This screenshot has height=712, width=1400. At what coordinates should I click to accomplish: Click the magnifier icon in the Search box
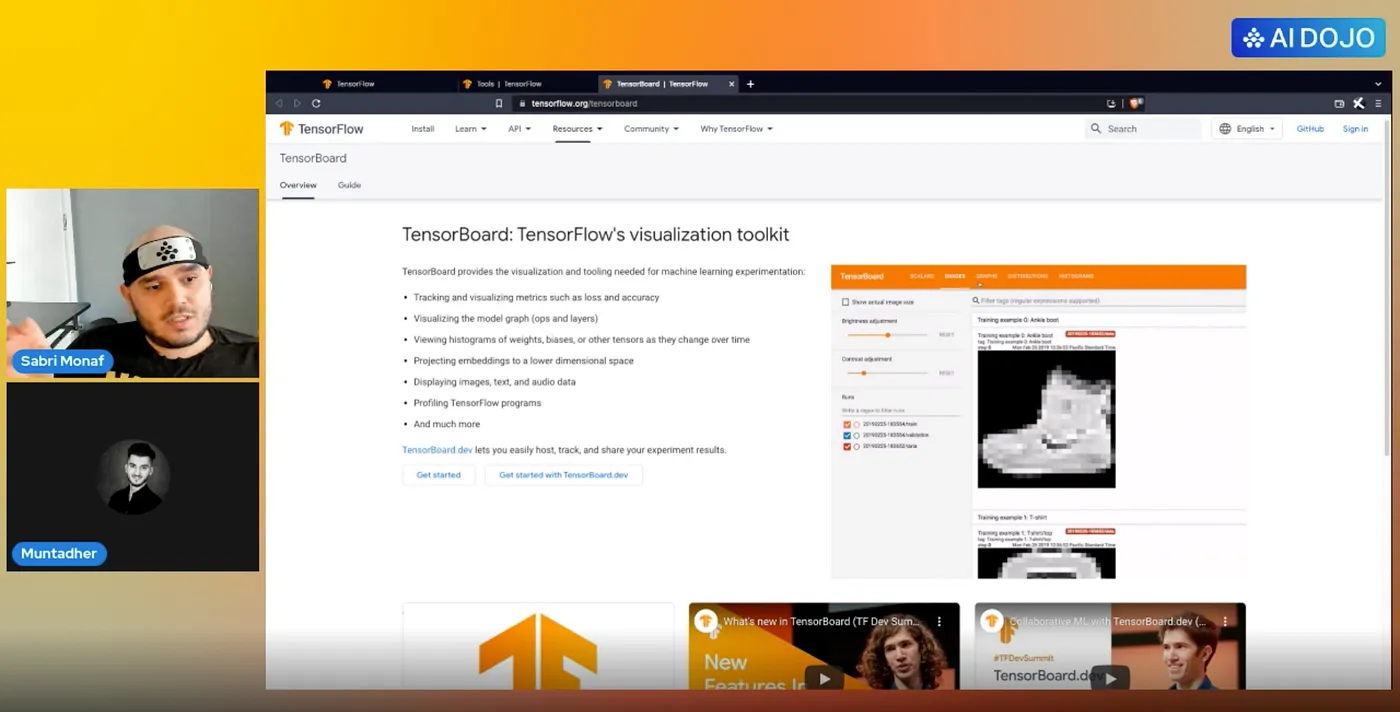point(1096,129)
